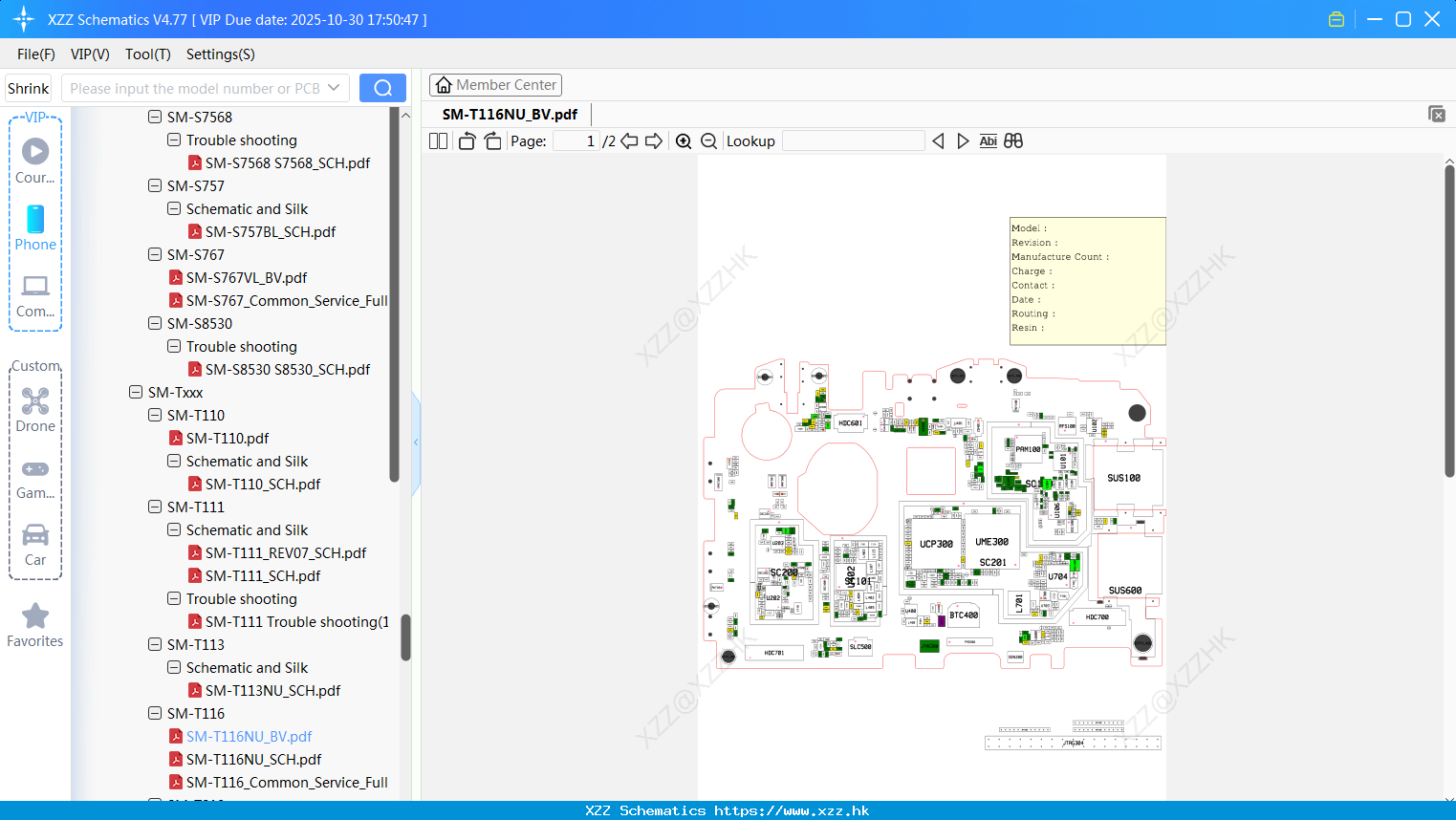Find previous lookup result
Screen dimensions: 1456x820
[938, 140]
